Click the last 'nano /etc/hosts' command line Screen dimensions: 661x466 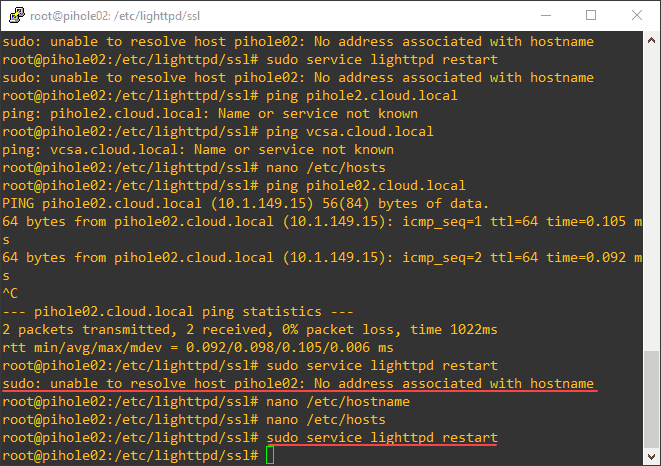click(194, 420)
